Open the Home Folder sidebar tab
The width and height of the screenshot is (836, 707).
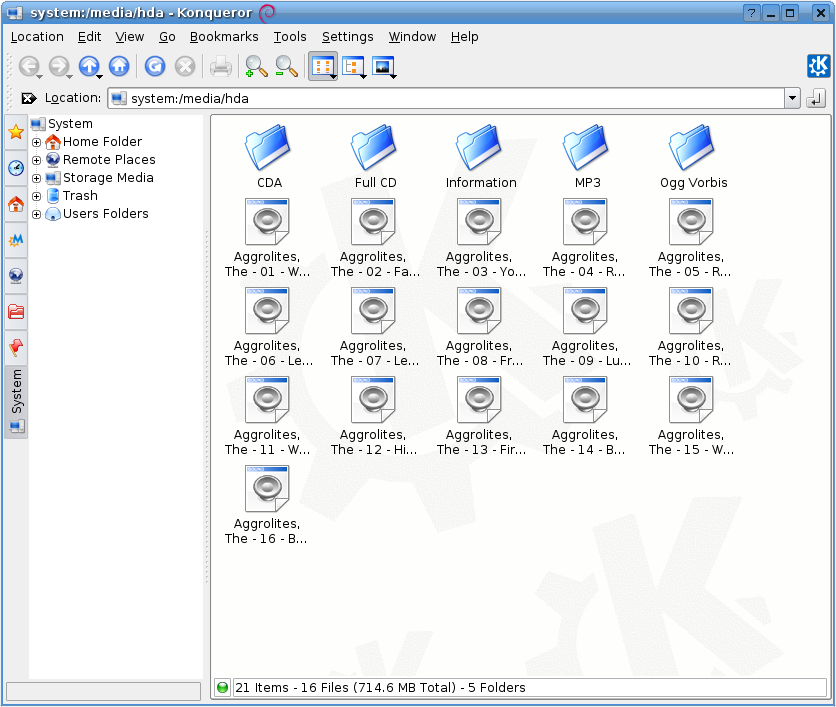click(x=16, y=204)
